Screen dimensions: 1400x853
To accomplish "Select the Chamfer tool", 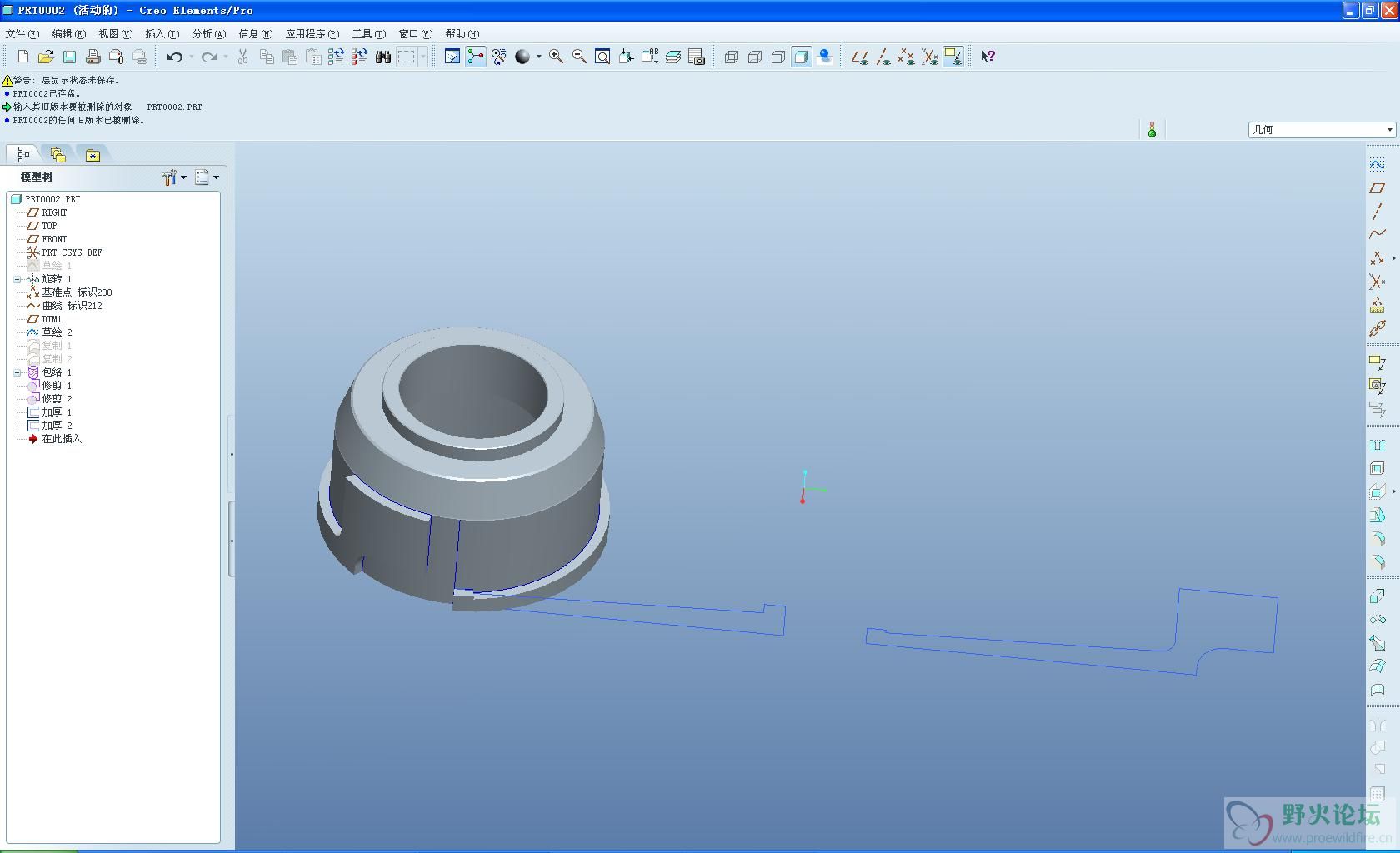I will (1377, 562).
